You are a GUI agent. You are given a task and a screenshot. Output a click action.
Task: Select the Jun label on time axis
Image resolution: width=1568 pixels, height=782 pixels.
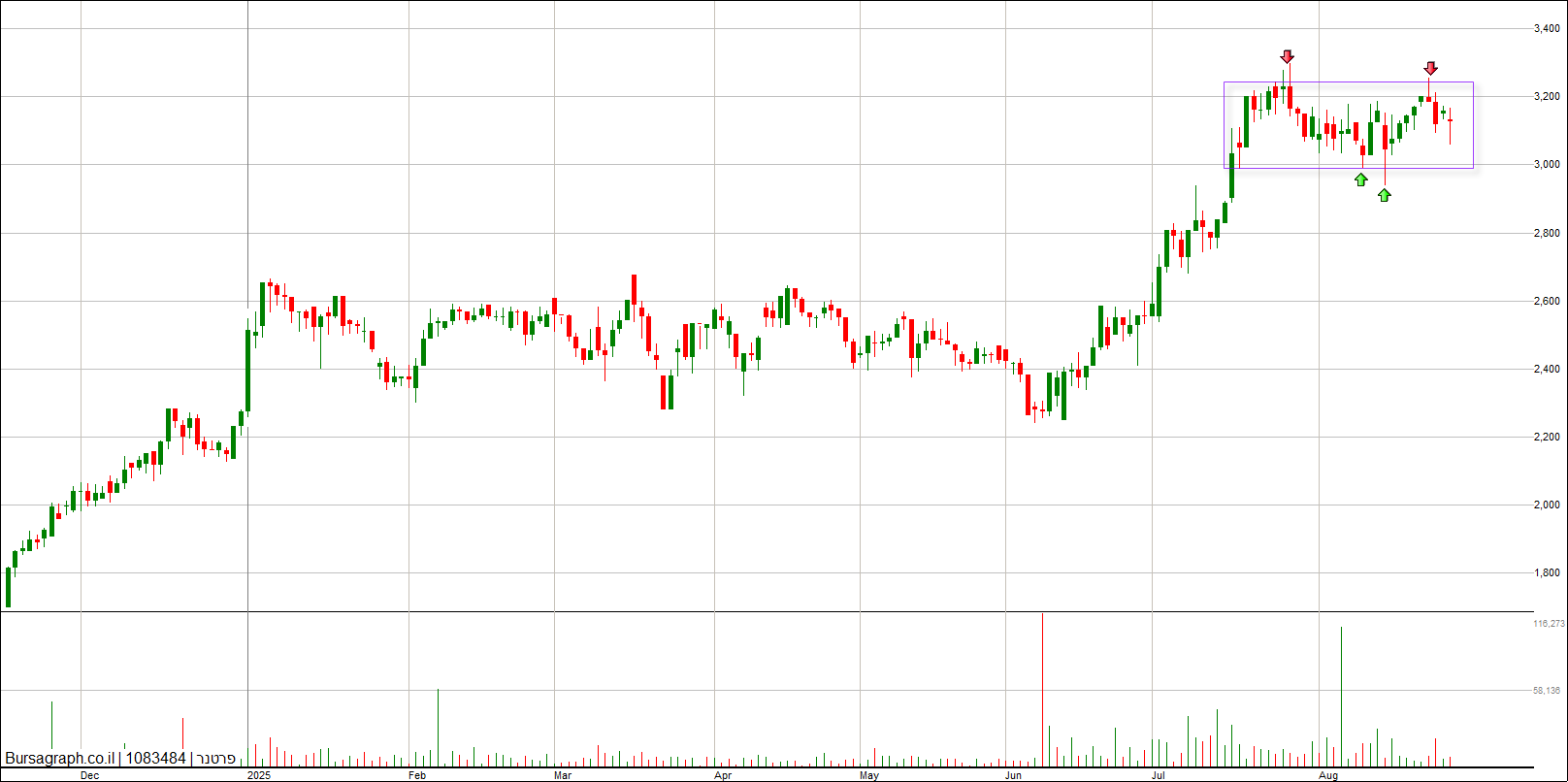(1014, 775)
